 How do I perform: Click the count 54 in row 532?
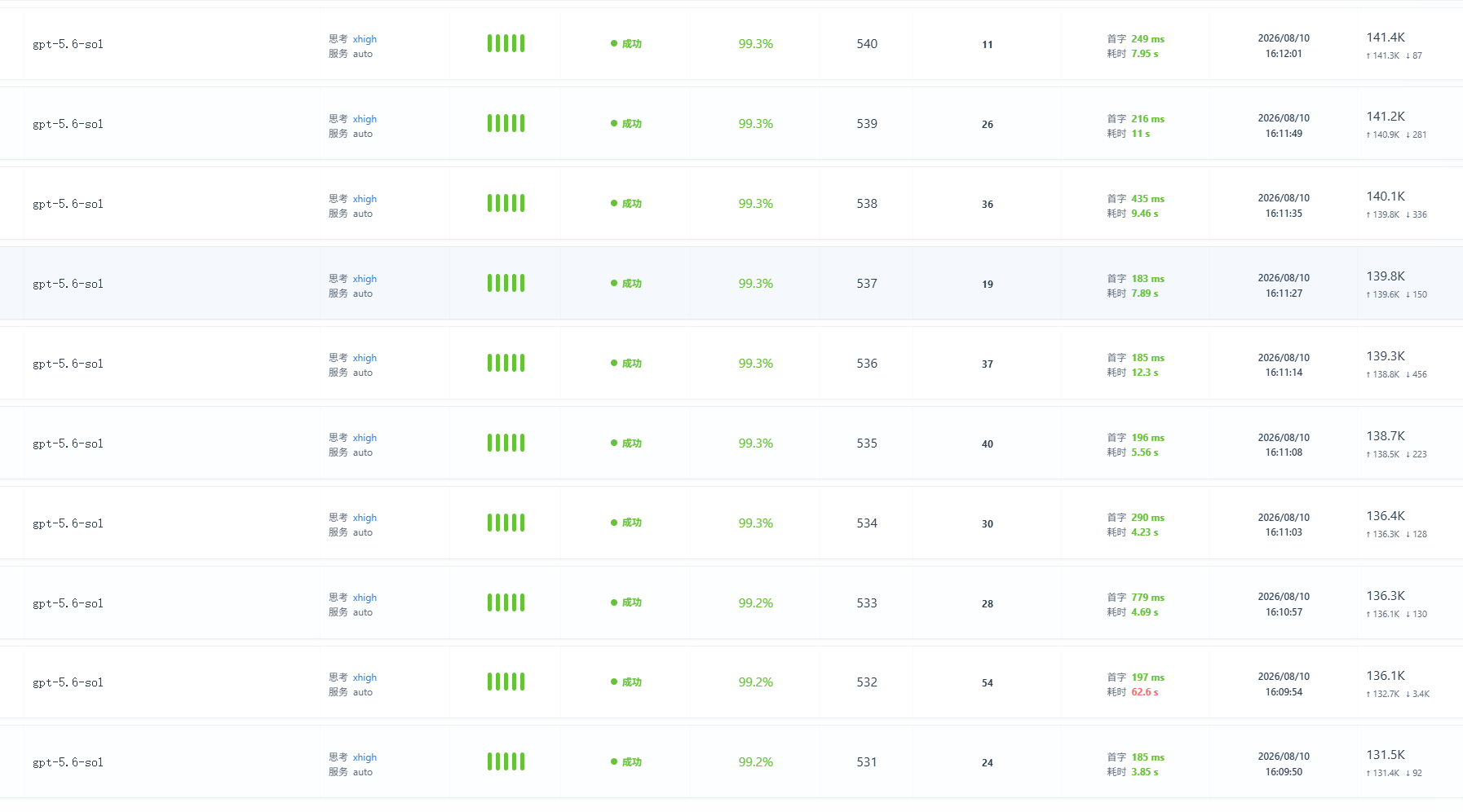pyautogui.click(x=988, y=683)
